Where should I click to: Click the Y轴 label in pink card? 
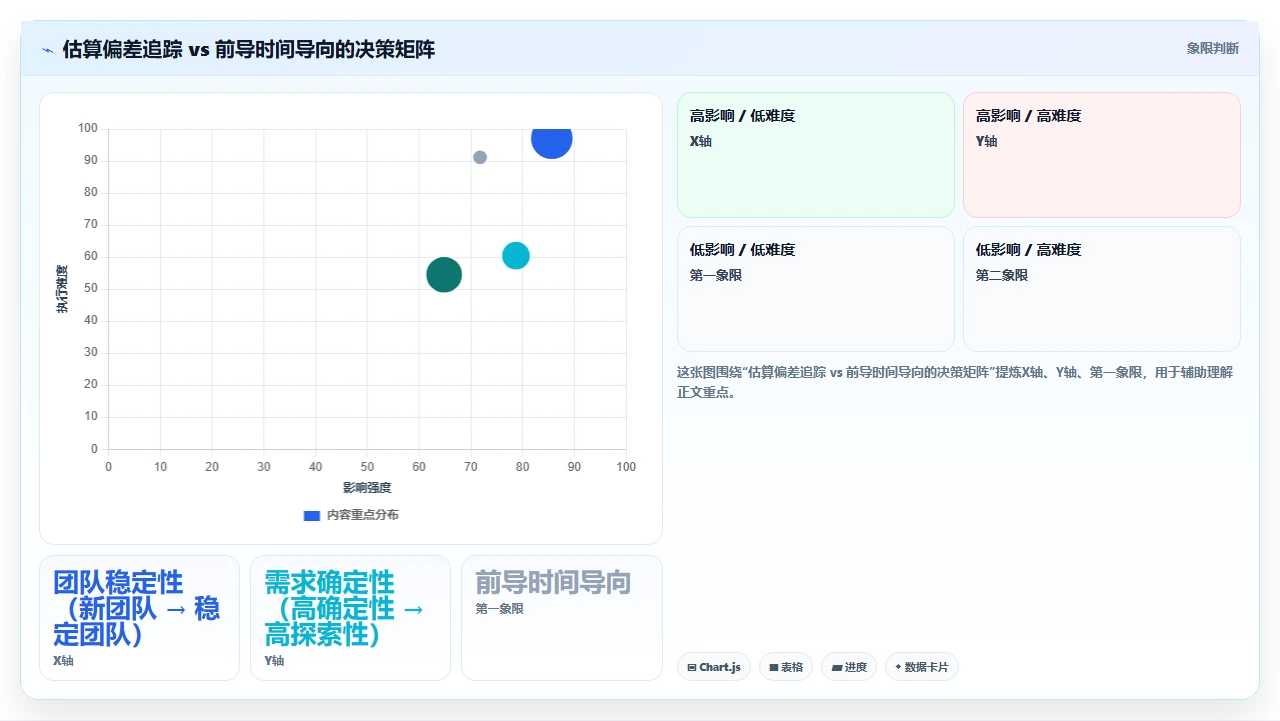click(x=987, y=141)
